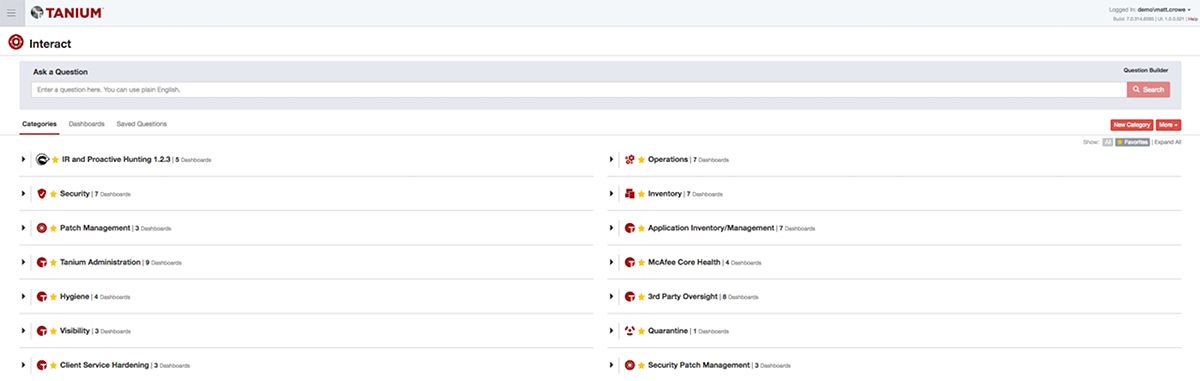
Task: Click Expand All link
Action: (x=1168, y=142)
